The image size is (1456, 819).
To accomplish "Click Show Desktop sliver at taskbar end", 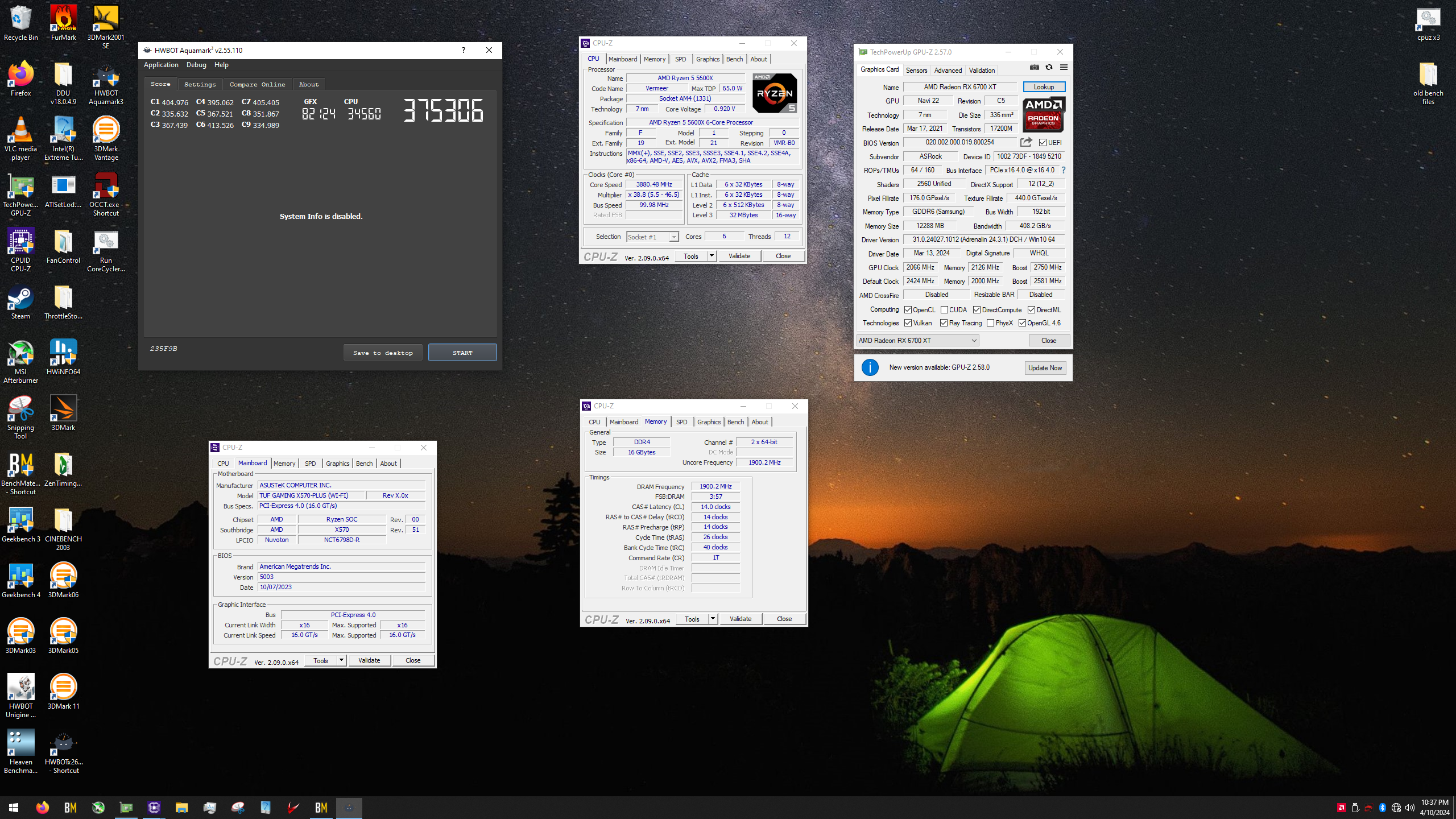I will tap(1454, 807).
